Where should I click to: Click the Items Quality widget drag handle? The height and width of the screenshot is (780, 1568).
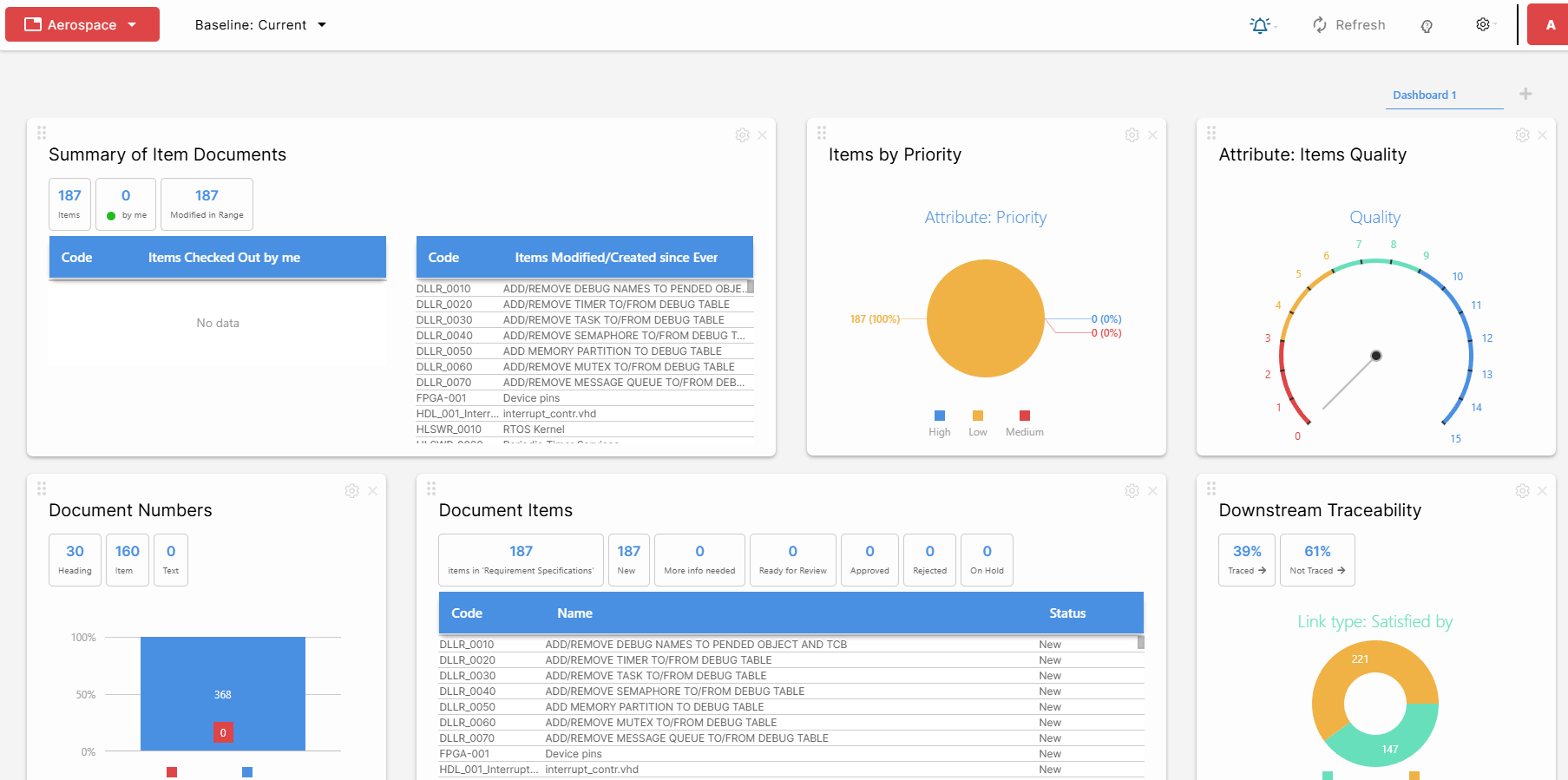(1211, 133)
